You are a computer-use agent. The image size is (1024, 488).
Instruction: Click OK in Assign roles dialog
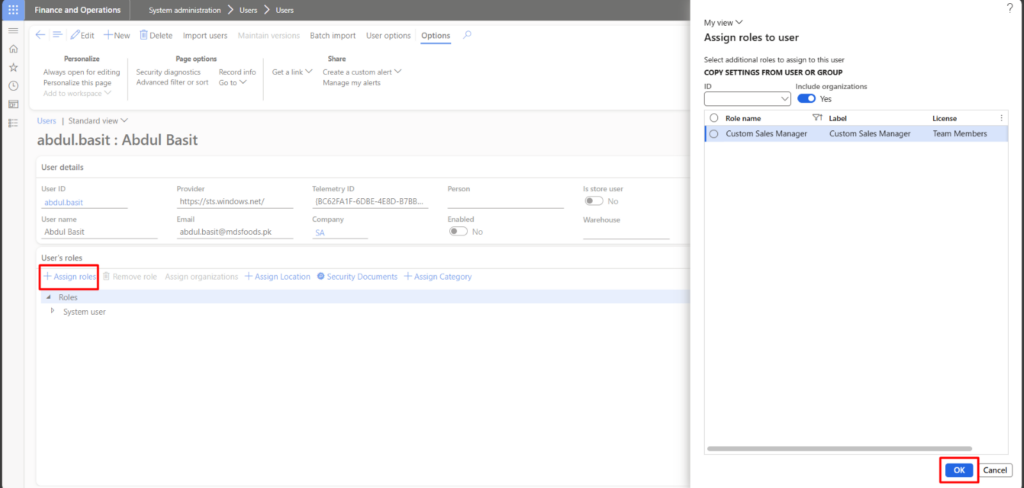point(959,470)
